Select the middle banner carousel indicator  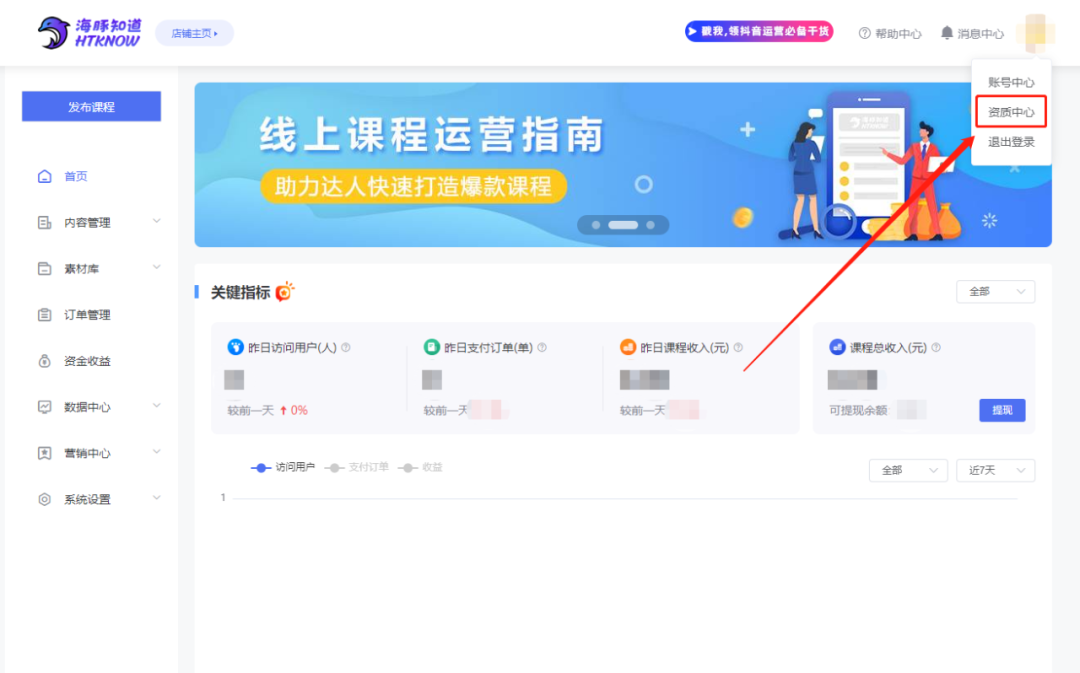pos(623,225)
